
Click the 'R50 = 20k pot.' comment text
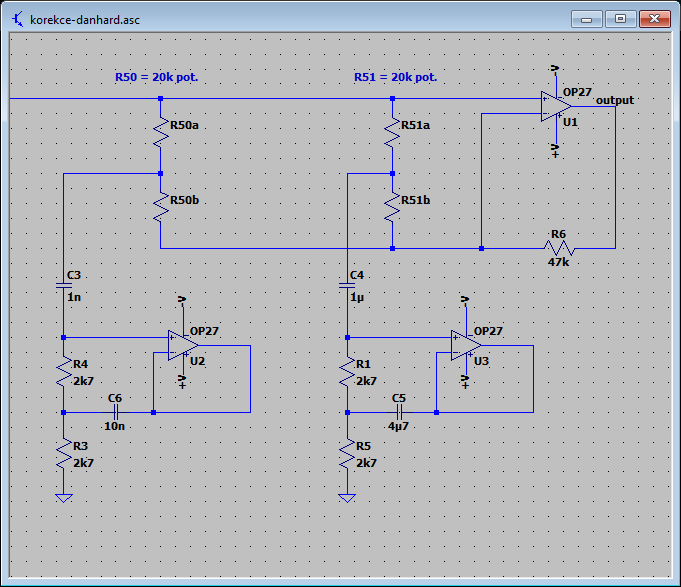(x=156, y=77)
